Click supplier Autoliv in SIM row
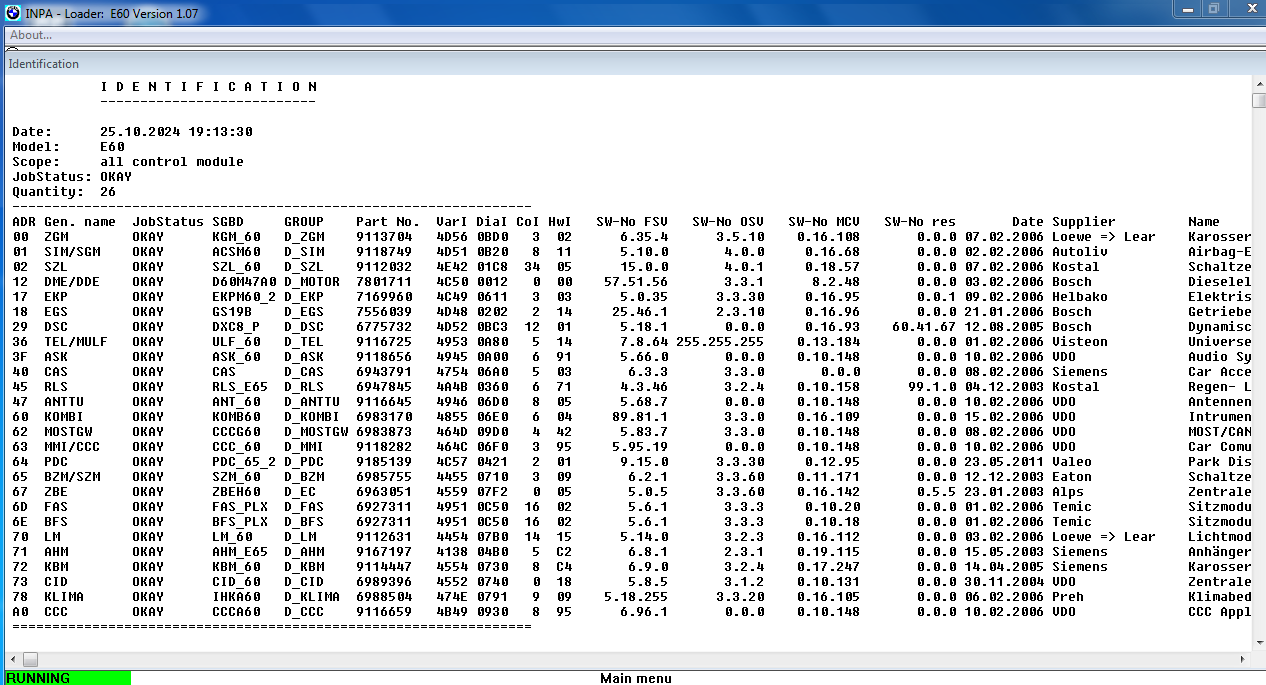 point(1080,251)
